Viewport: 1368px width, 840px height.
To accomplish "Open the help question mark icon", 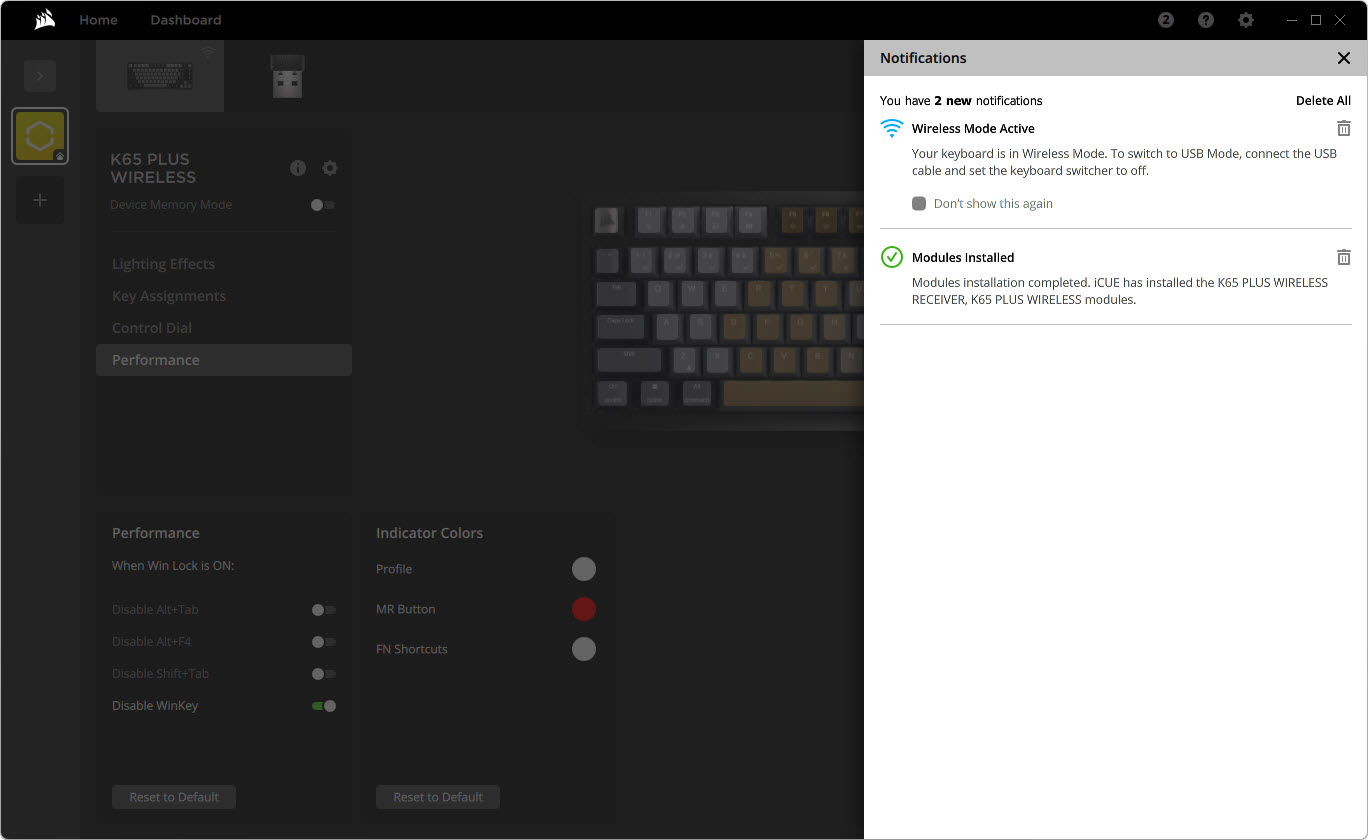I will point(1206,20).
